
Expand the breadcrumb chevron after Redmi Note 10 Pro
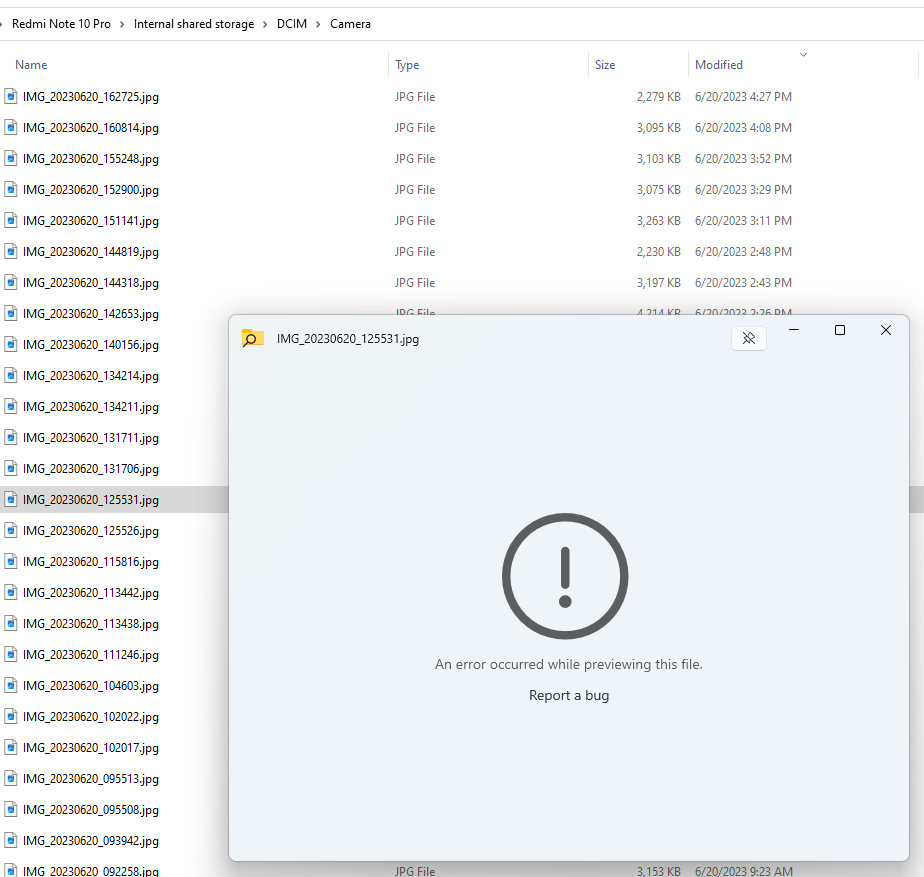(123, 23)
